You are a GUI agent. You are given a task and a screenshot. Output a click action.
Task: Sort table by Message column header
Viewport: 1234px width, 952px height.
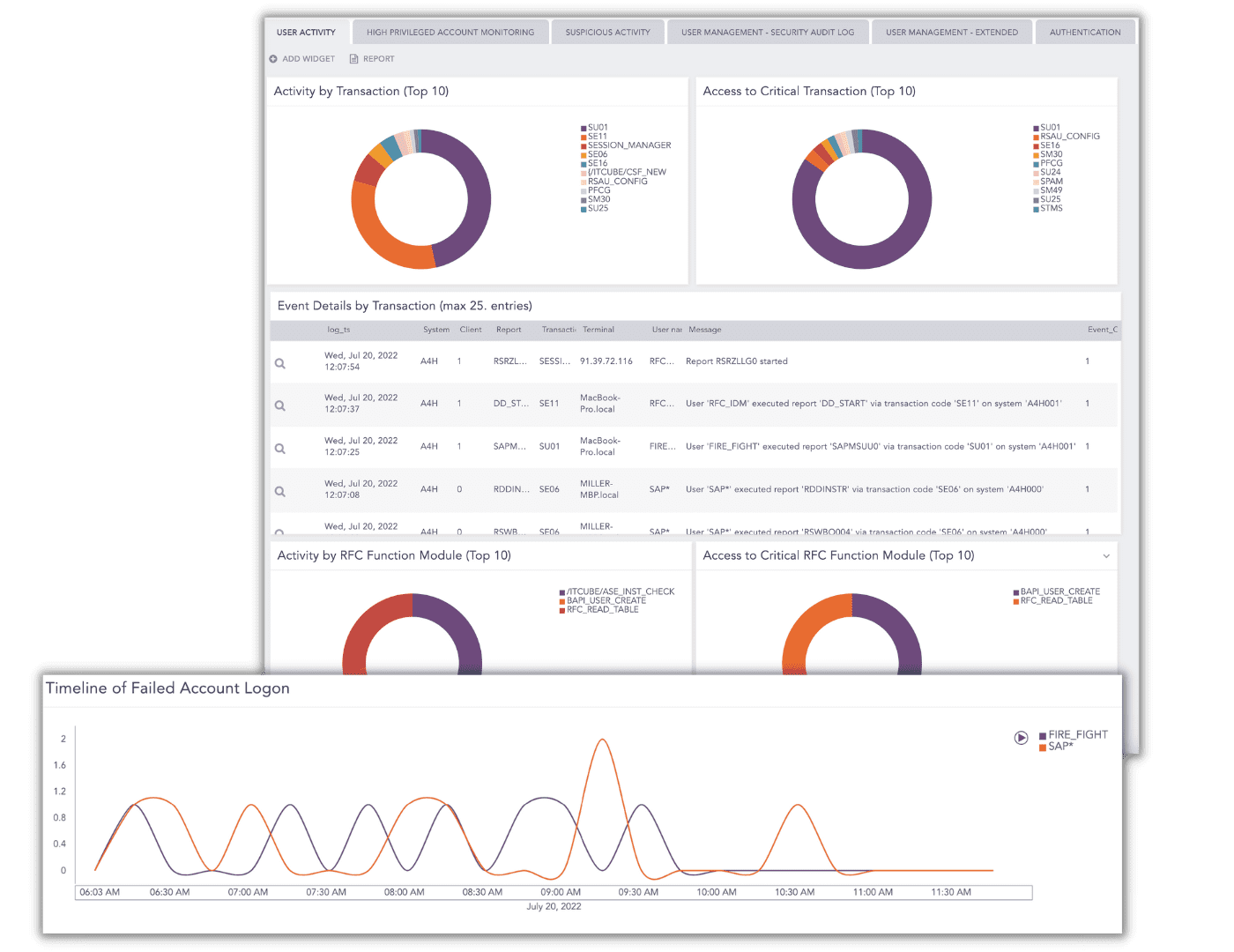click(x=705, y=330)
